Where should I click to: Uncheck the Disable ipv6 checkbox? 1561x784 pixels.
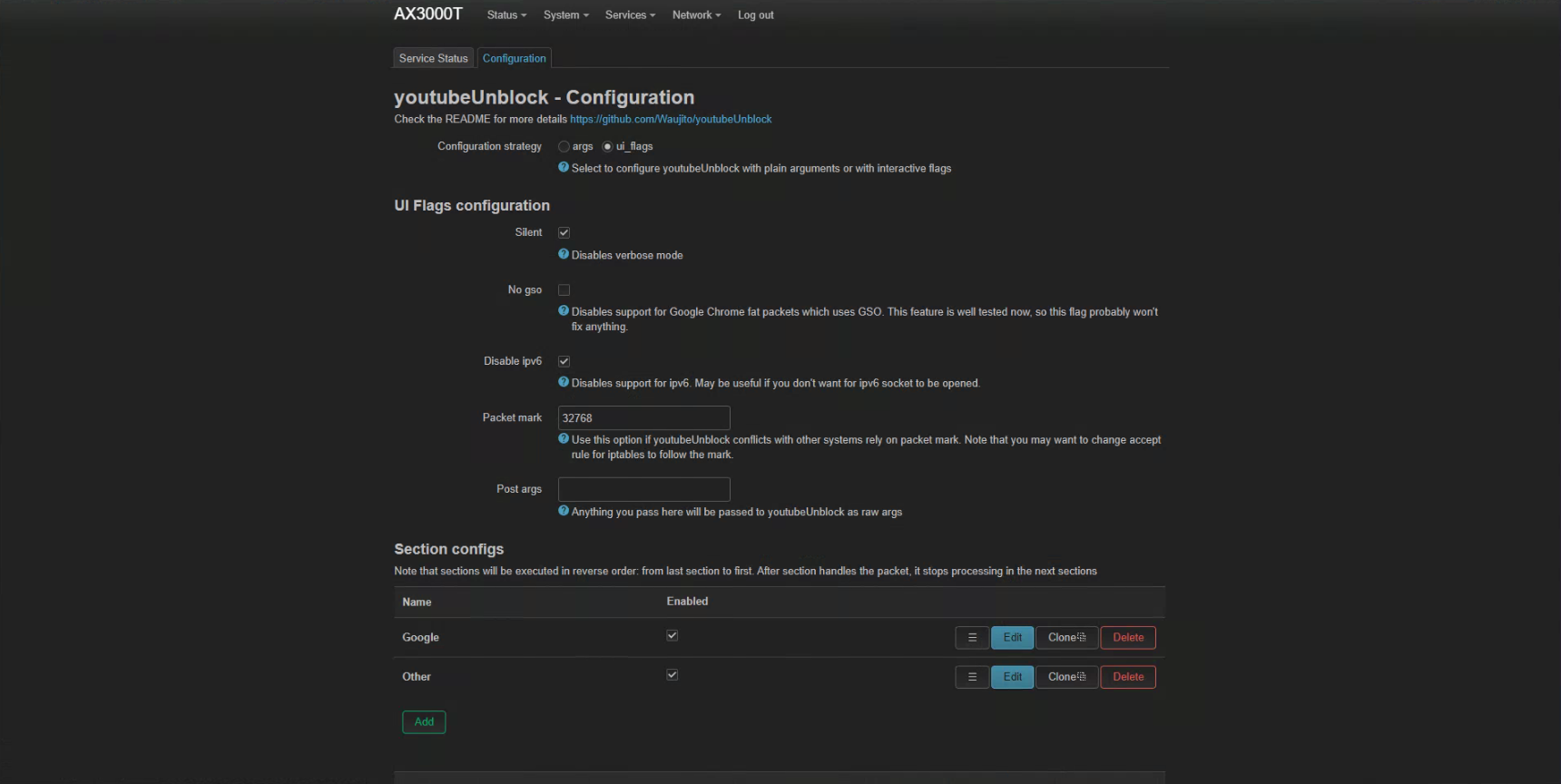pyautogui.click(x=564, y=361)
